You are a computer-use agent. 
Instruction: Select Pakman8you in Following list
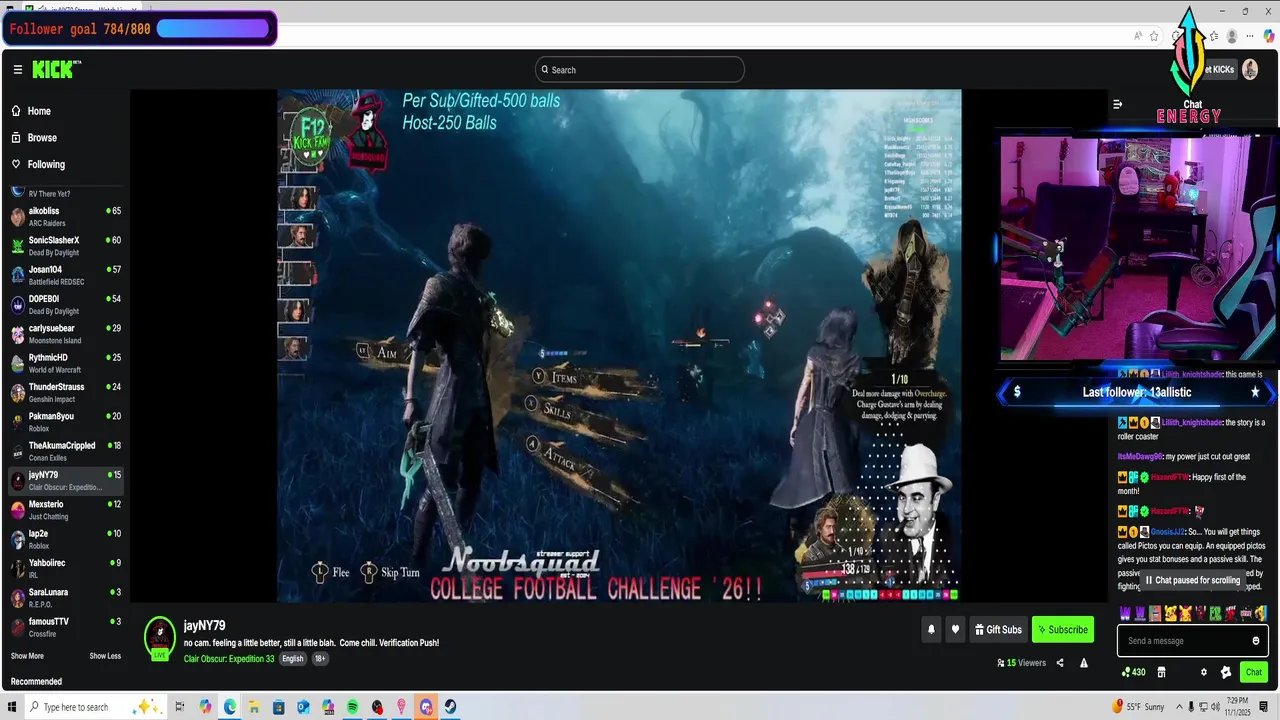click(x=65, y=421)
